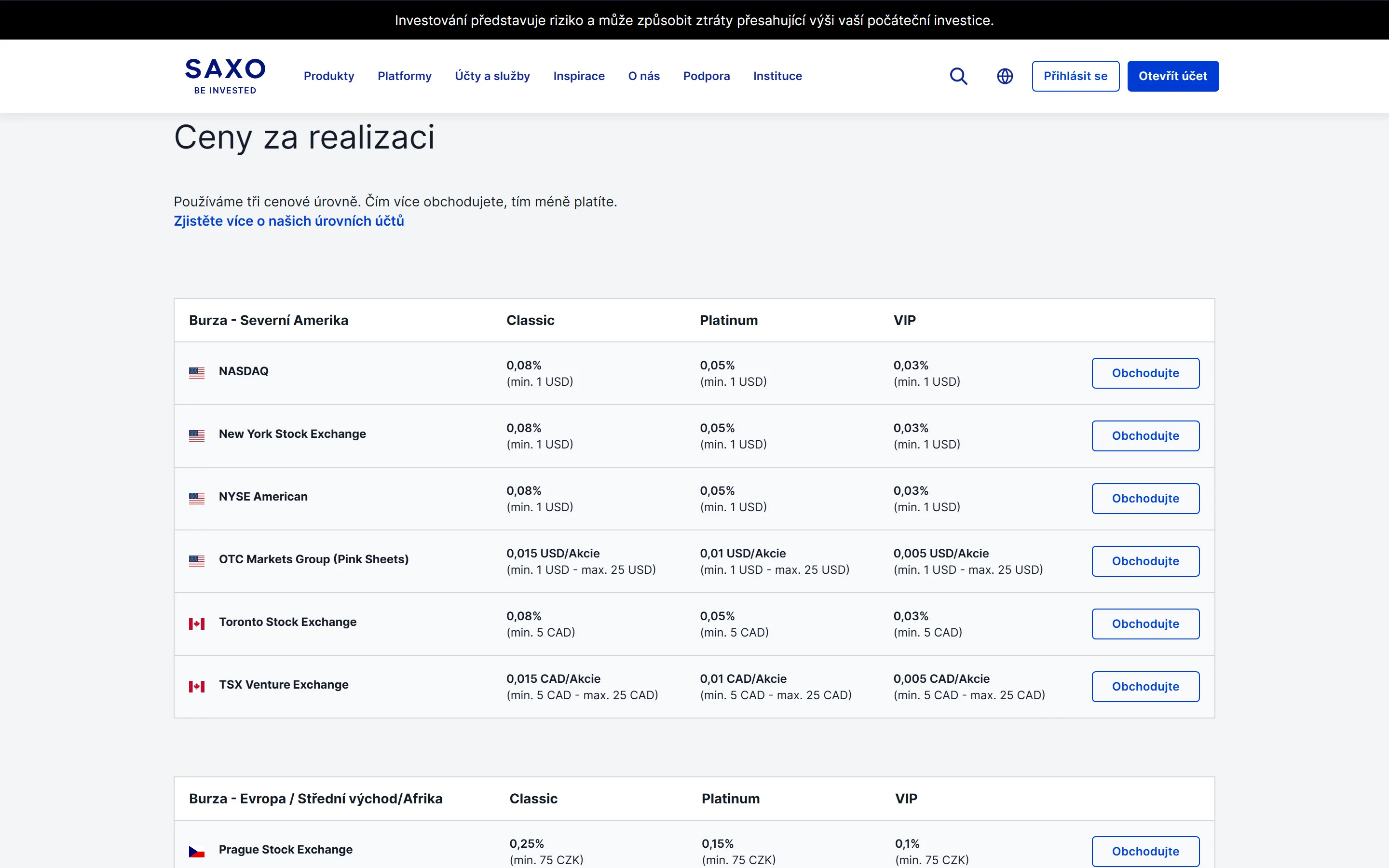Open the Instituce menu item
The image size is (1389, 868).
(777, 76)
